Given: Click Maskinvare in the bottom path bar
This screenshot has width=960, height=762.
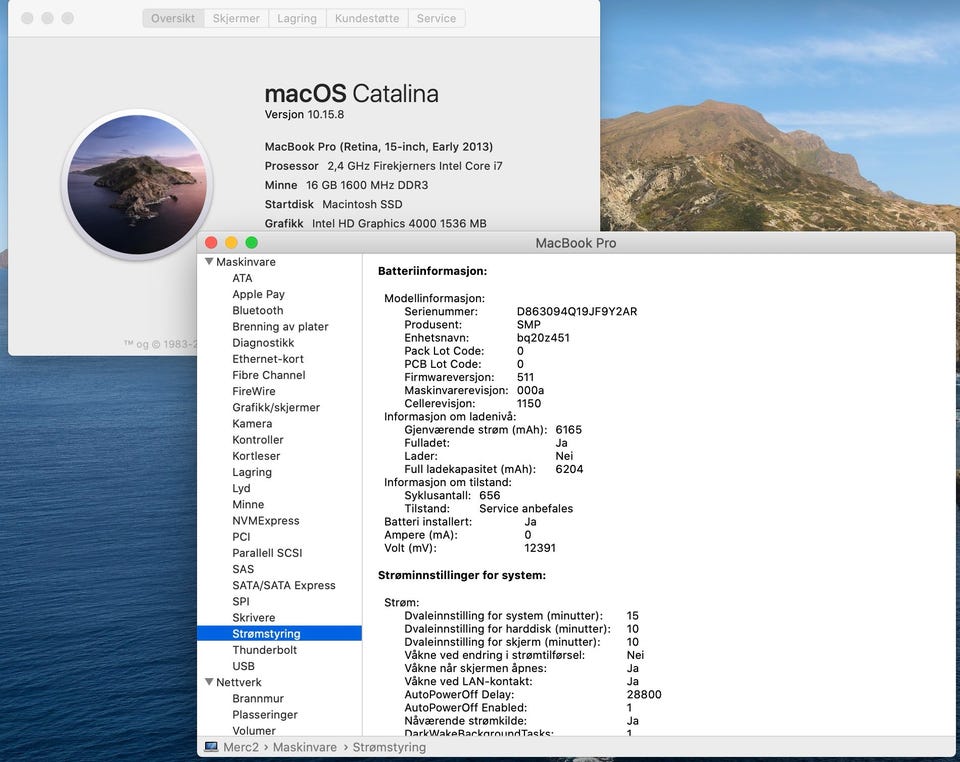Looking at the screenshot, I should [x=305, y=747].
